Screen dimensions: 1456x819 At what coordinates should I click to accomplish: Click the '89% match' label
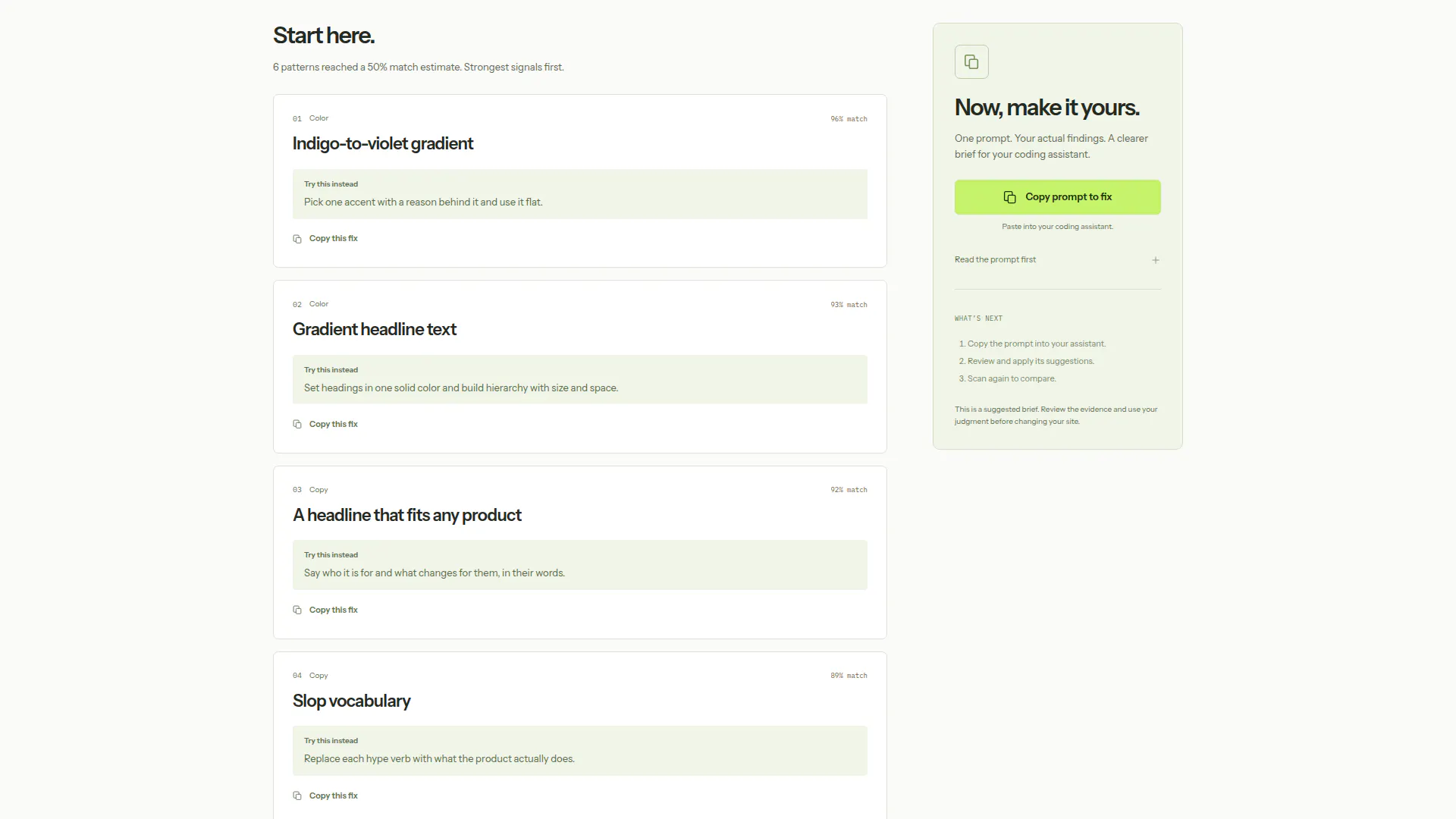coord(849,676)
